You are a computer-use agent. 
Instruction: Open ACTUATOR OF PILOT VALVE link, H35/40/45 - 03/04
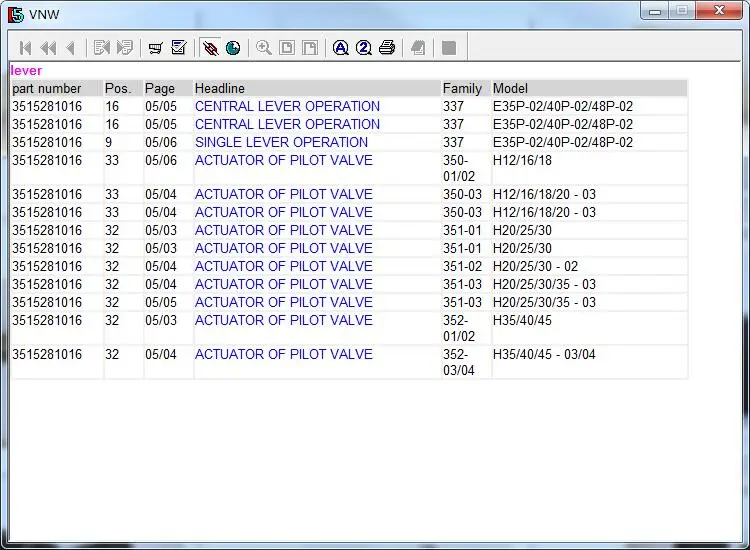pyautogui.click(x=284, y=354)
